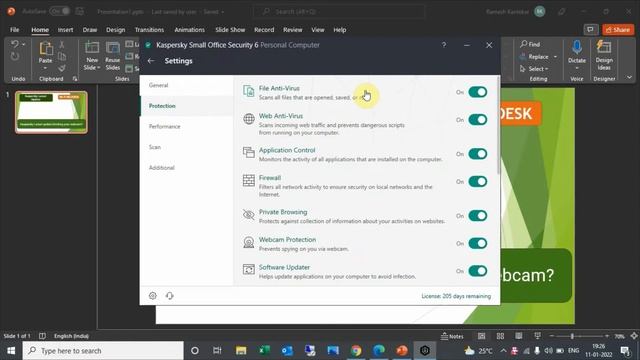
Task: Open Google Chrome from taskbar
Action: coord(356,351)
